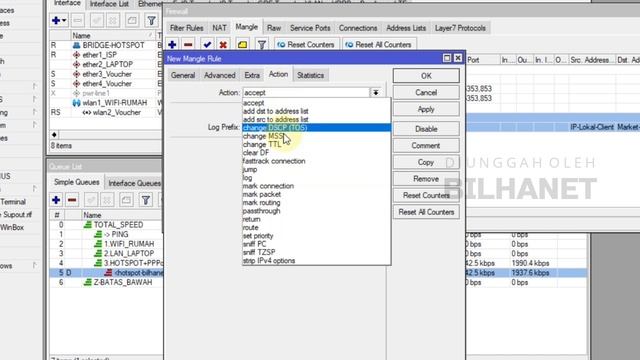640x360 pixels.
Task: Click Apply in New Mangle Rule
Action: [426, 109]
